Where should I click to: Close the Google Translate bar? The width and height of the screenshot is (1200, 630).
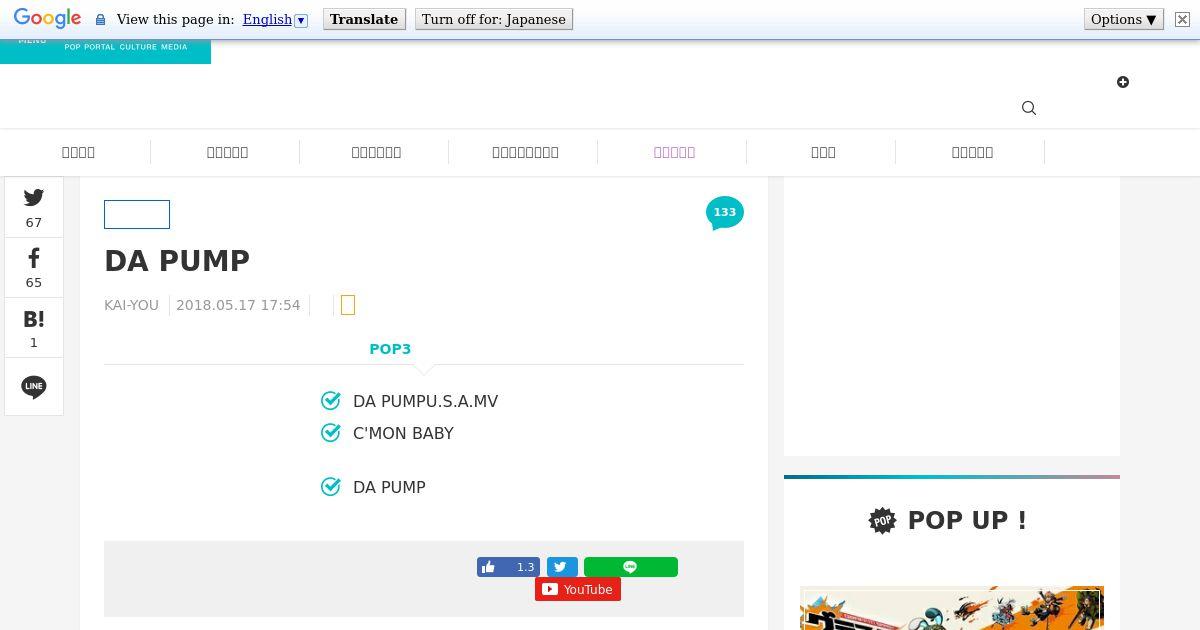click(1182, 19)
